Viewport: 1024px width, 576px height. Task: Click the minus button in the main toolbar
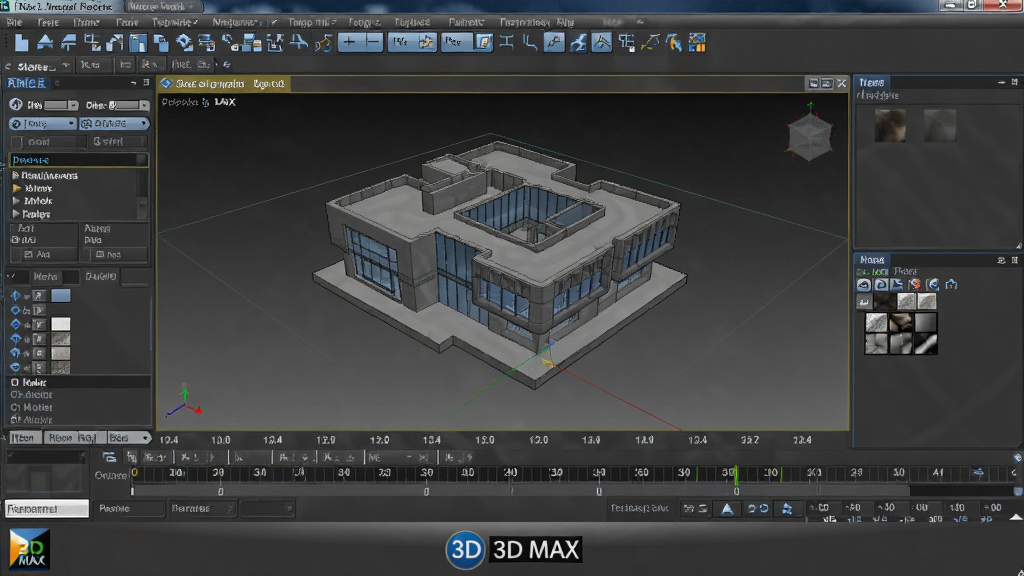[372, 43]
